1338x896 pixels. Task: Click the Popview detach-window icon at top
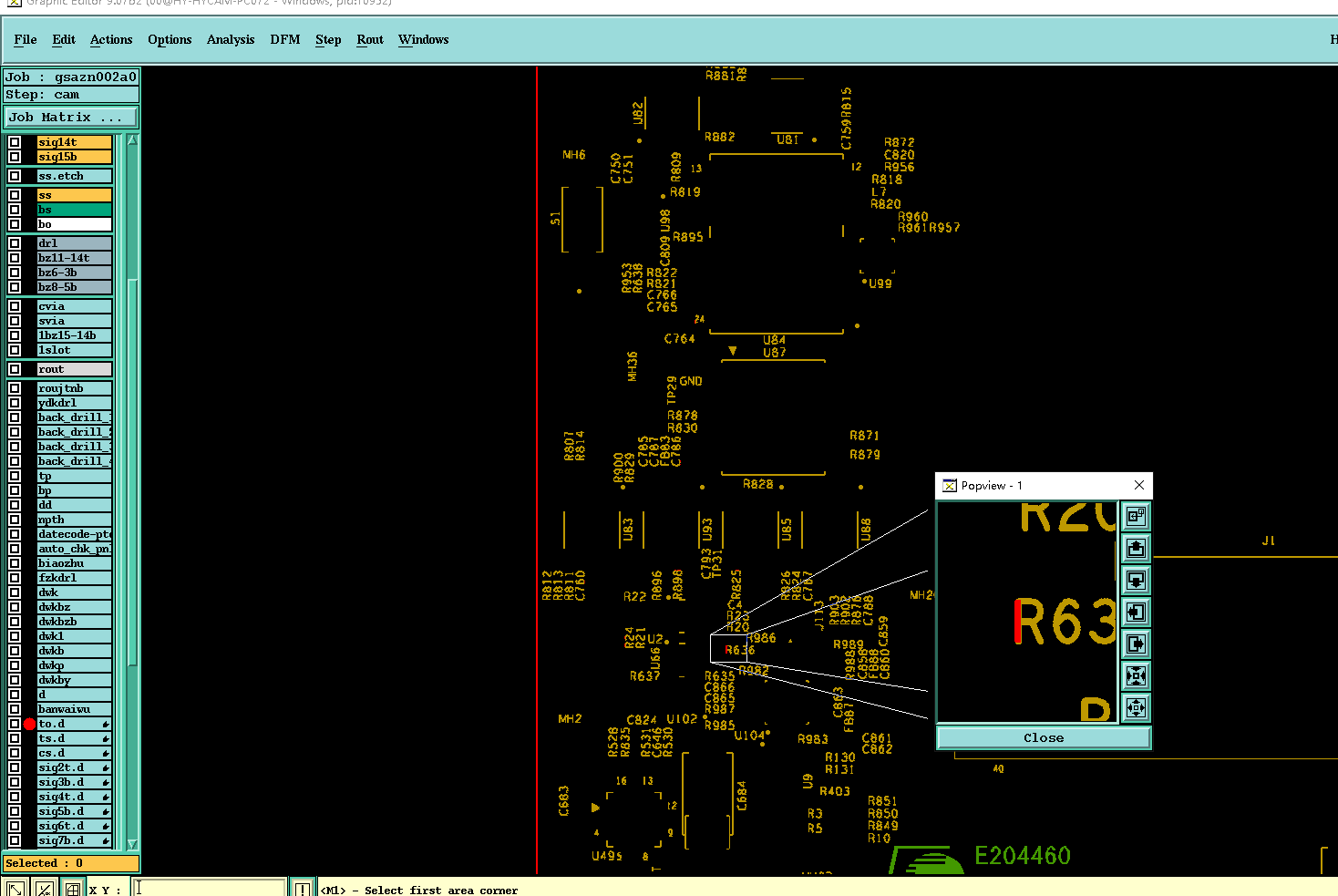pyautogui.click(x=1136, y=517)
